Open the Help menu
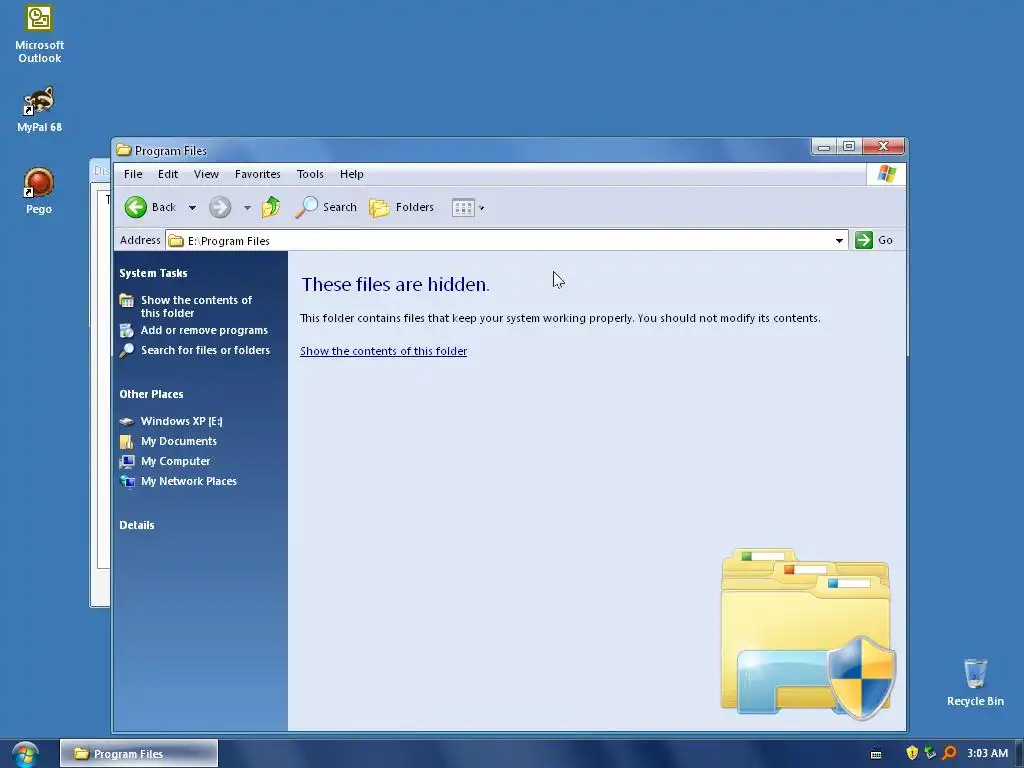 [x=351, y=174]
